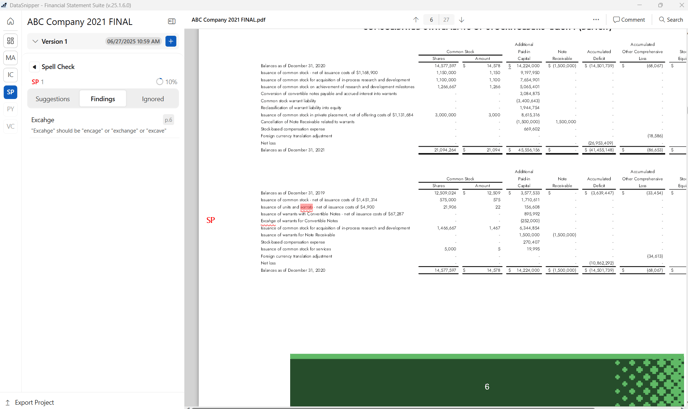
Task: Click the ABC Company 2021 FINAL.pdf file name
Action: (x=228, y=20)
